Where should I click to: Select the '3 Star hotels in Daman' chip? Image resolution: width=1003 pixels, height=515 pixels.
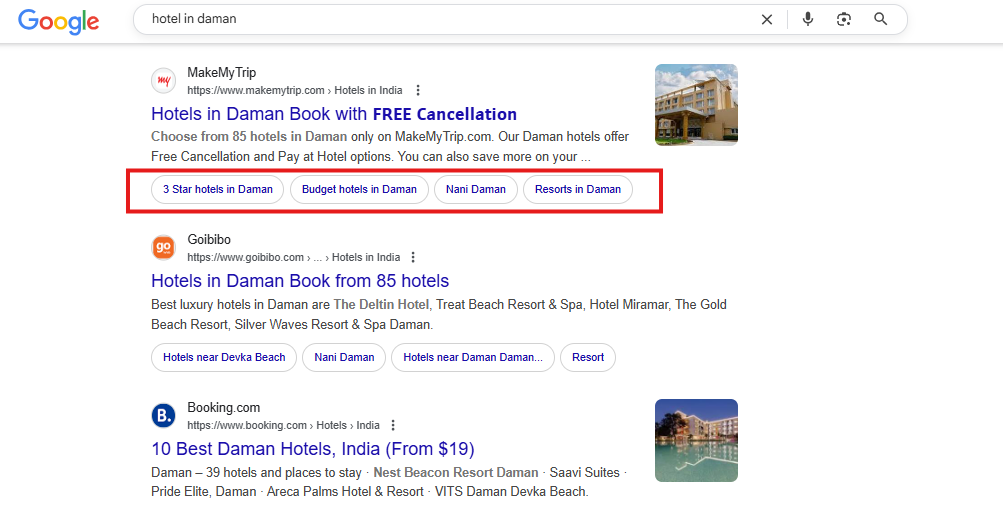coord(218,189)
